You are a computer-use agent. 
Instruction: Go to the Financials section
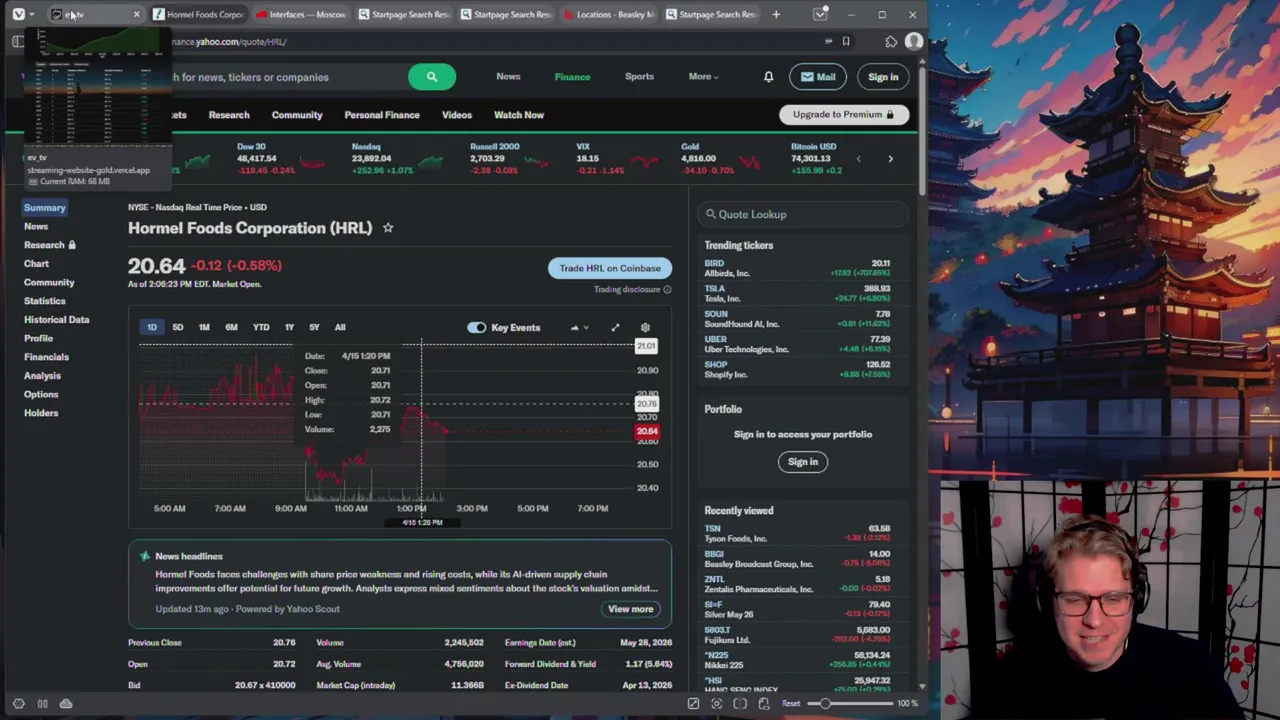pos(46,357)
